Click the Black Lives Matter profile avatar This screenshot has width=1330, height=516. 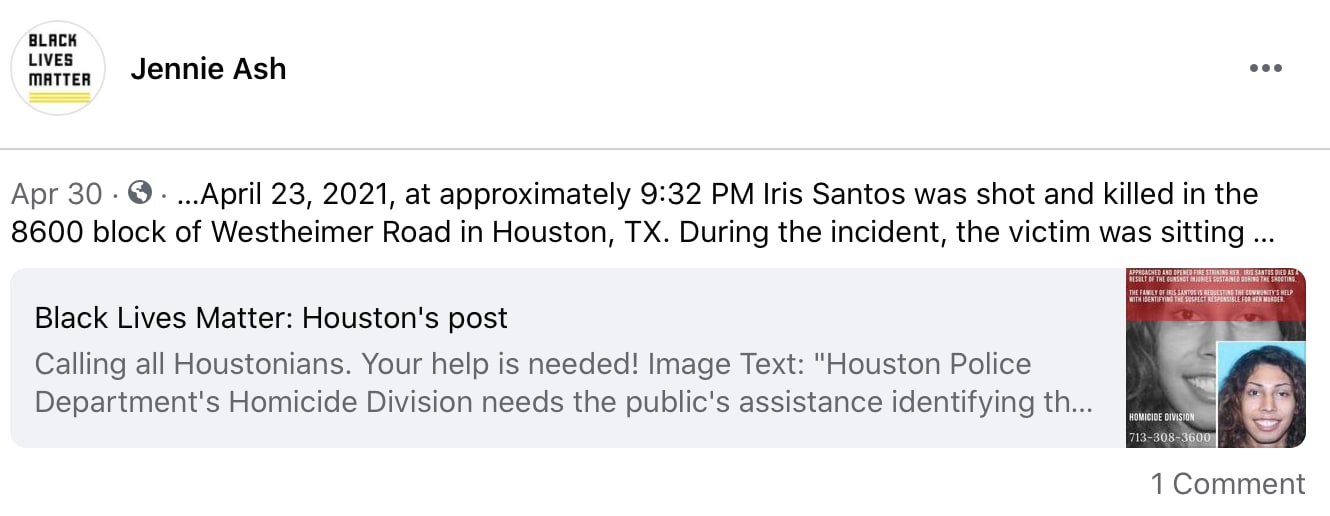coord(58,68)
